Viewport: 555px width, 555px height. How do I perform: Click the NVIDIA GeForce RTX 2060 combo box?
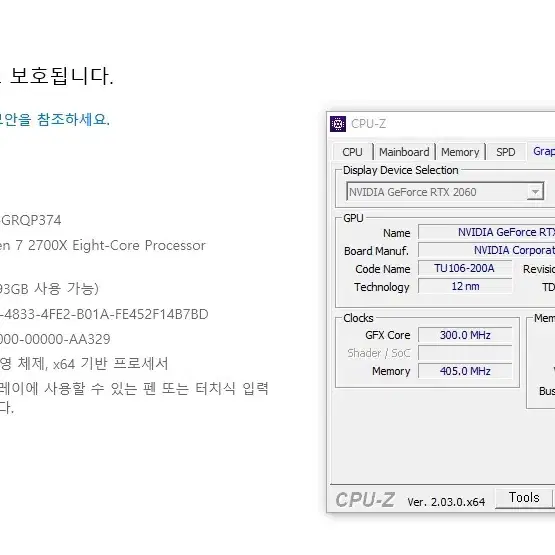coord(445,192)
